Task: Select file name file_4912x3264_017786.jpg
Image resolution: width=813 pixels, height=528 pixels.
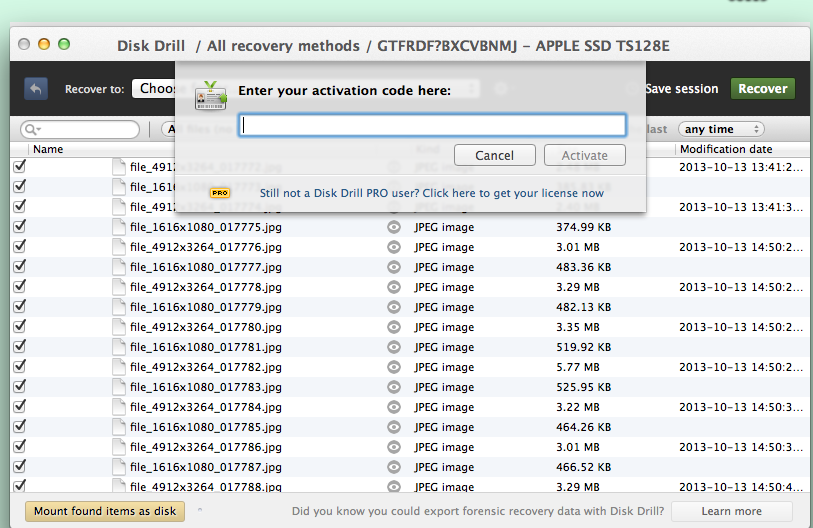Action: [206, 447]
